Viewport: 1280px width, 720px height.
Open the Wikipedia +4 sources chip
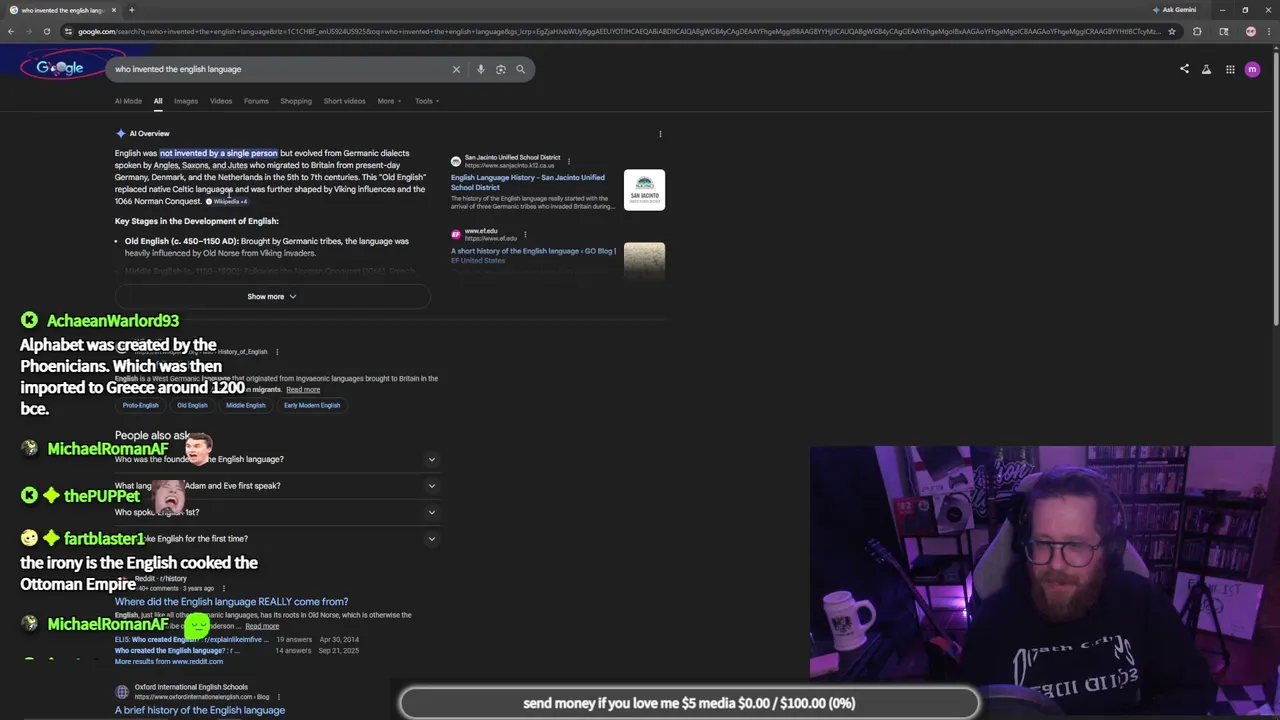226,202
